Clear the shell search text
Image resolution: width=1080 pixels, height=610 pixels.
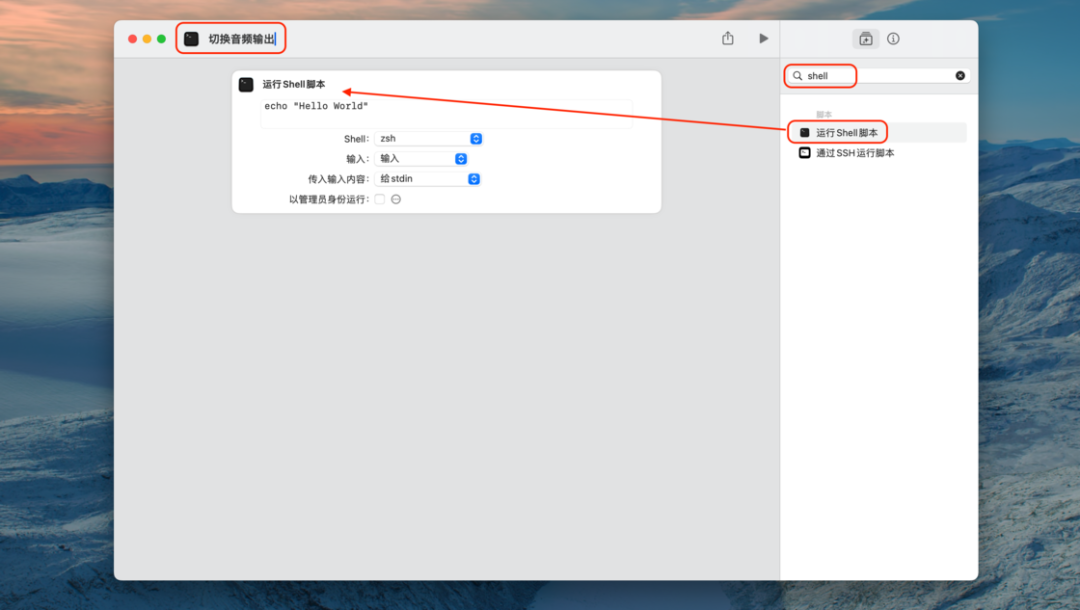[x=960, y=76]
